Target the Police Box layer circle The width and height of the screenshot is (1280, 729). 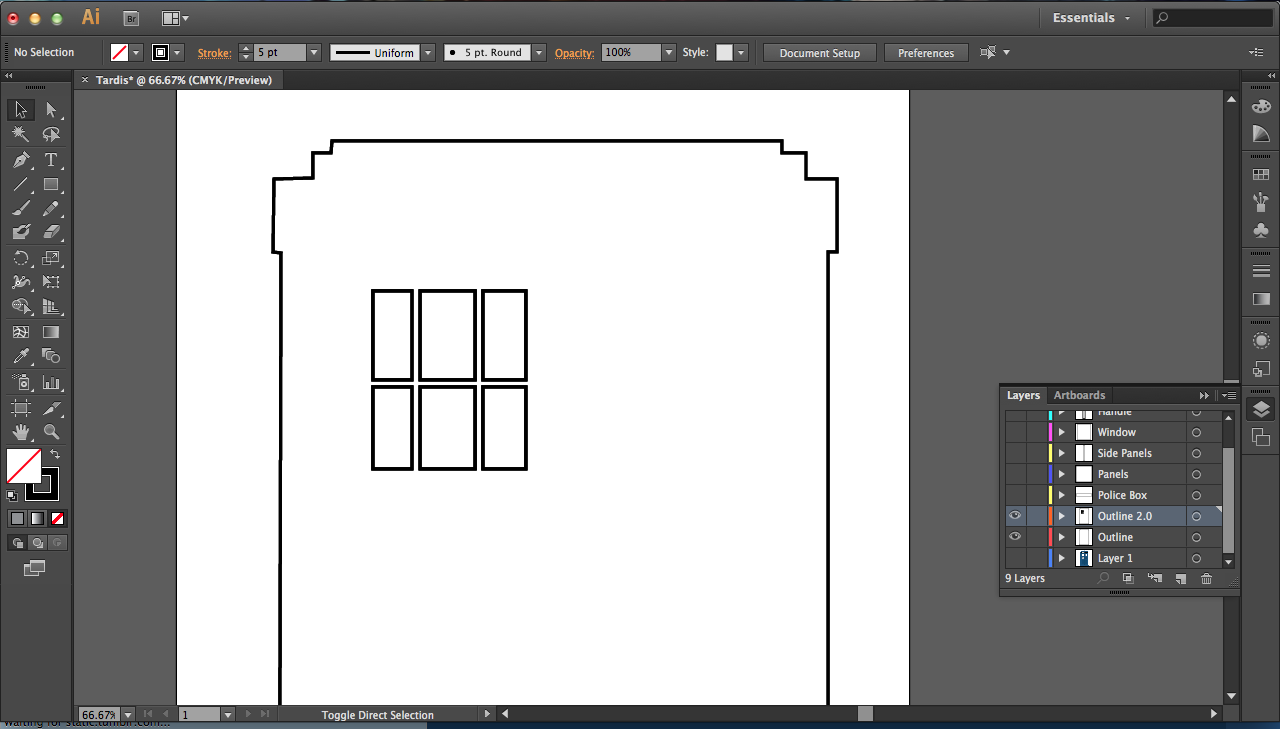(1196, 495)
